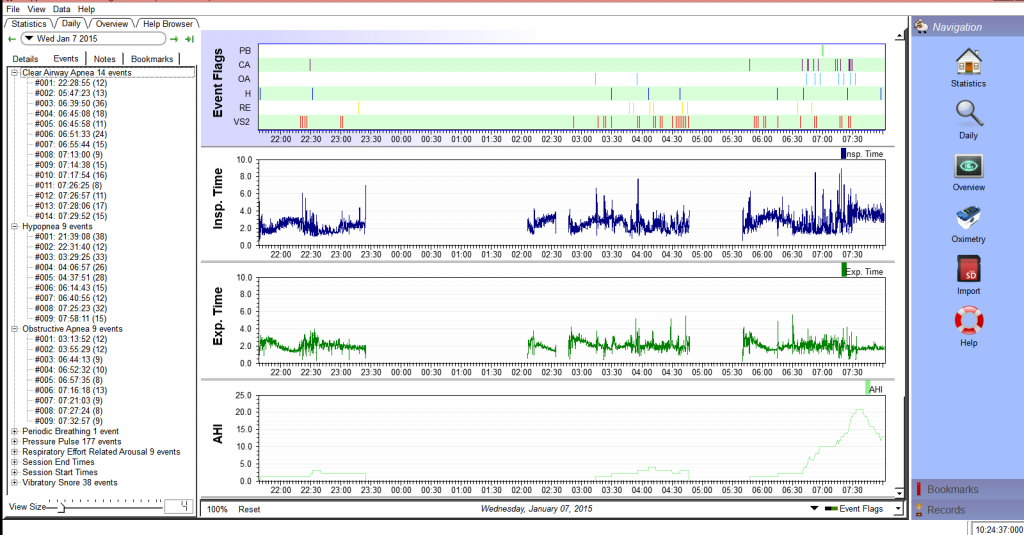Open the Oximetry icon in Navigation
The width and height of the screenshot is (1024, 535).
point(967,219)
